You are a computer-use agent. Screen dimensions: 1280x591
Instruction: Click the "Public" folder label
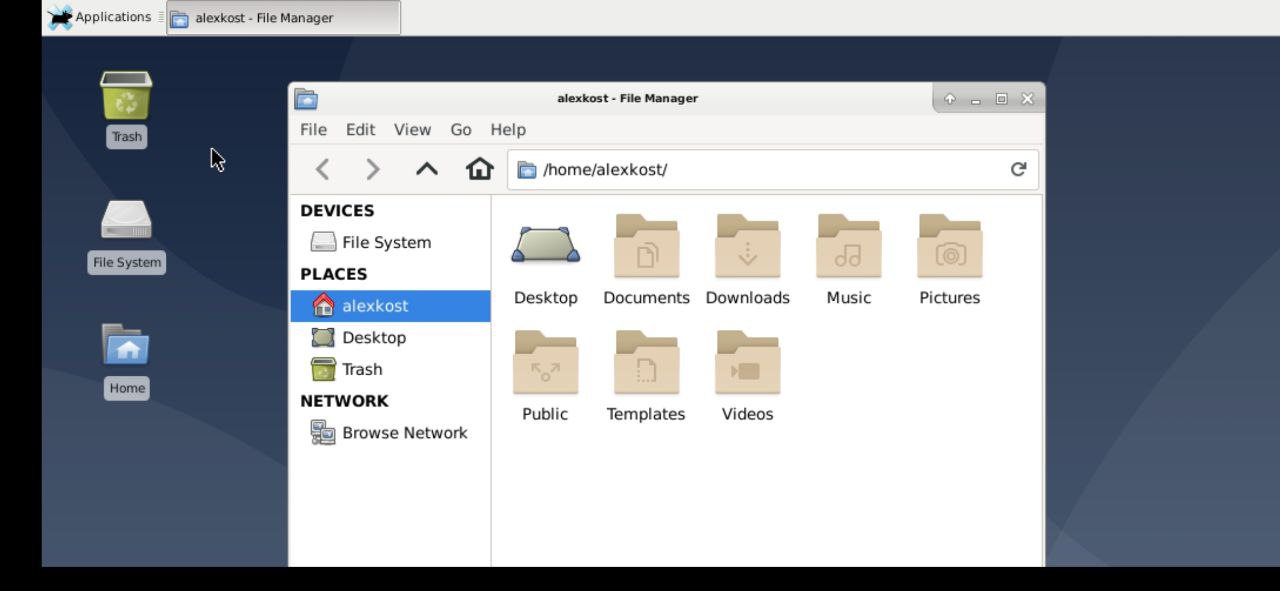point(545,414)
